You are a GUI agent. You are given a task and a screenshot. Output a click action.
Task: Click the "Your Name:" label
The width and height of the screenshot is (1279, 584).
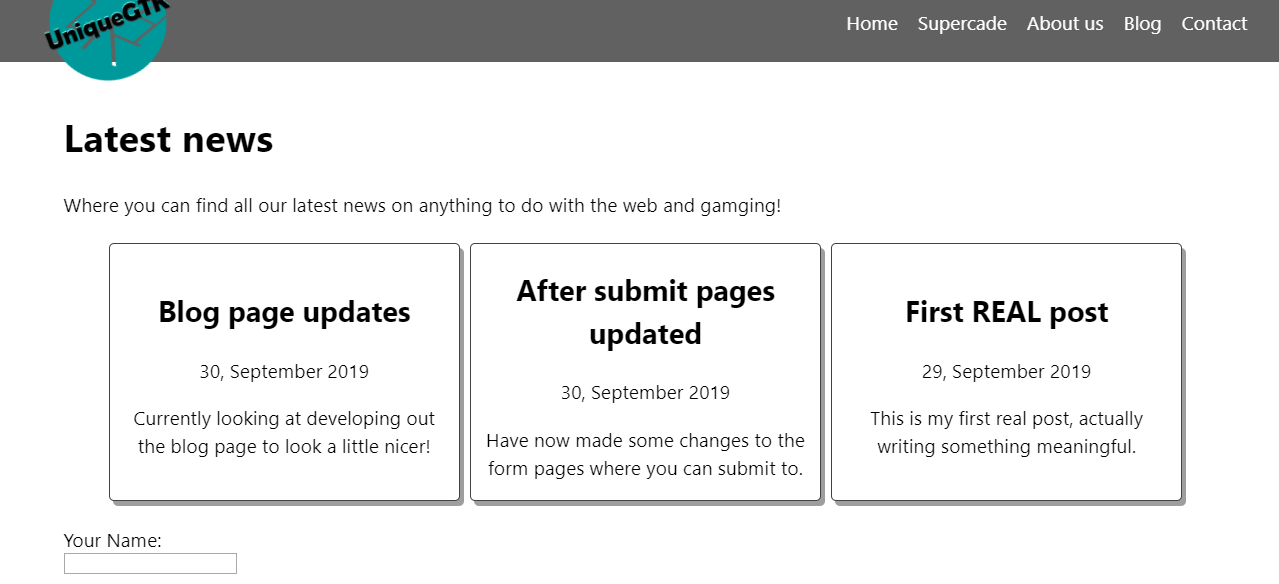point(112,541)
